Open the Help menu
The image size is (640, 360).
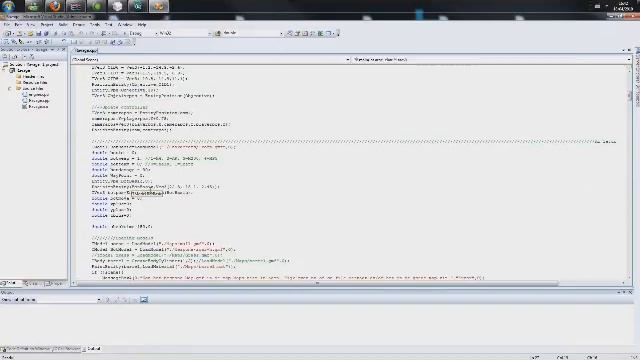point(142,24)
